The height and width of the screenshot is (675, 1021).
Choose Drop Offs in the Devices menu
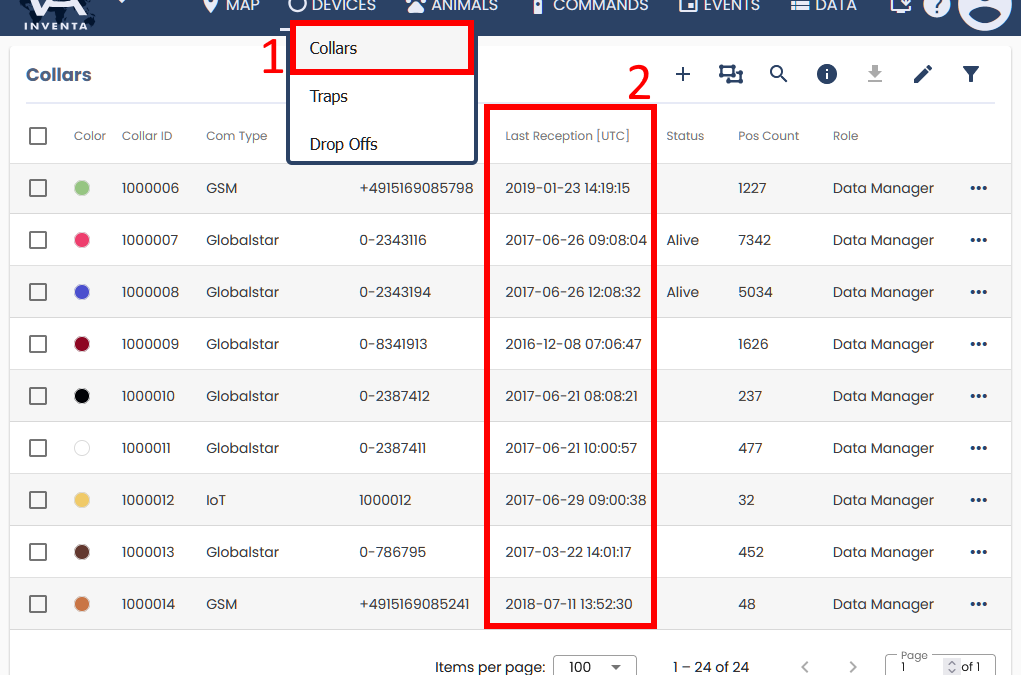pyautogui.click(x=343, y=144)
